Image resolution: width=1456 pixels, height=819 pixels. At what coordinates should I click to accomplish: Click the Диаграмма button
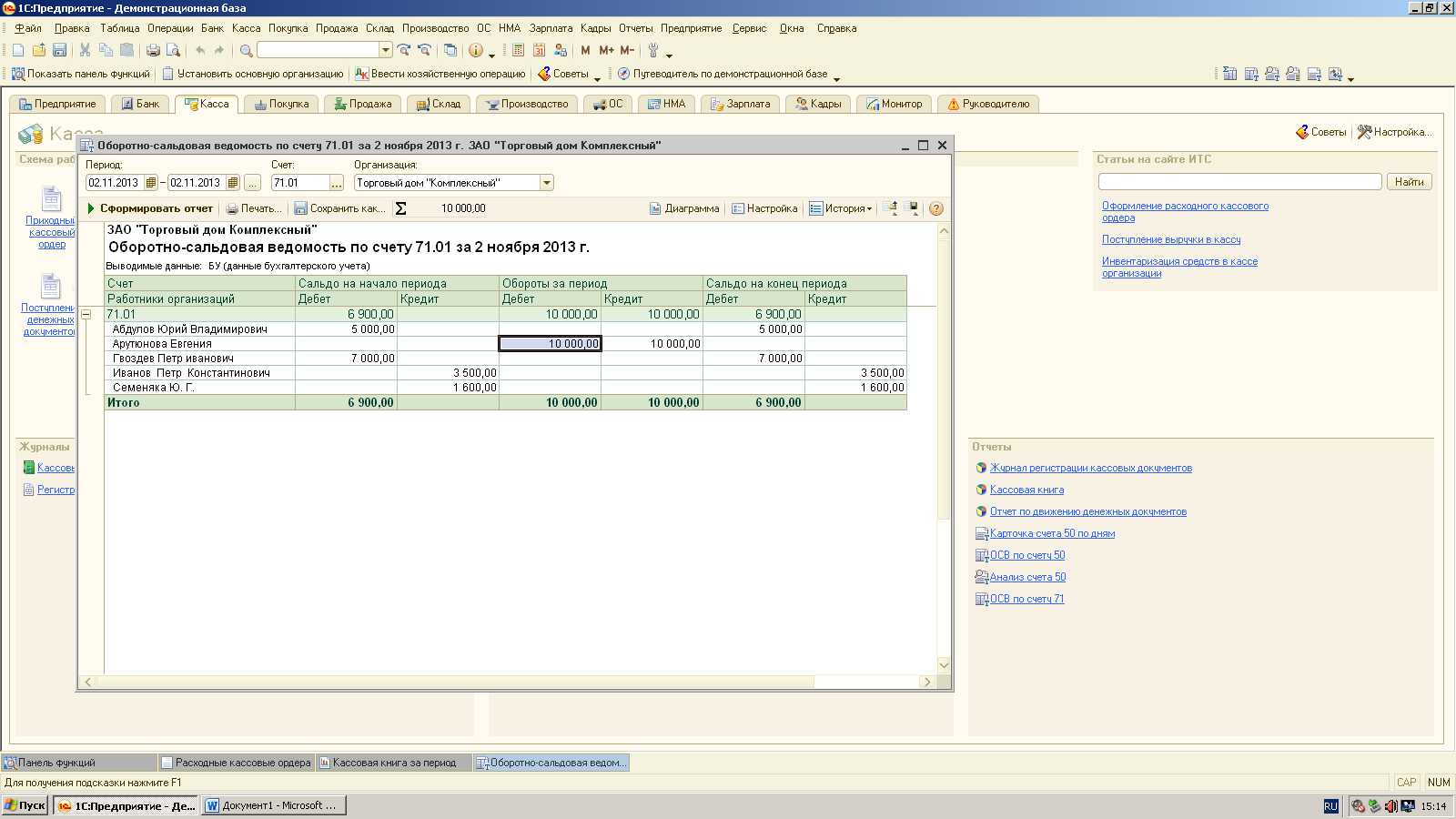(x=684, y=208)
